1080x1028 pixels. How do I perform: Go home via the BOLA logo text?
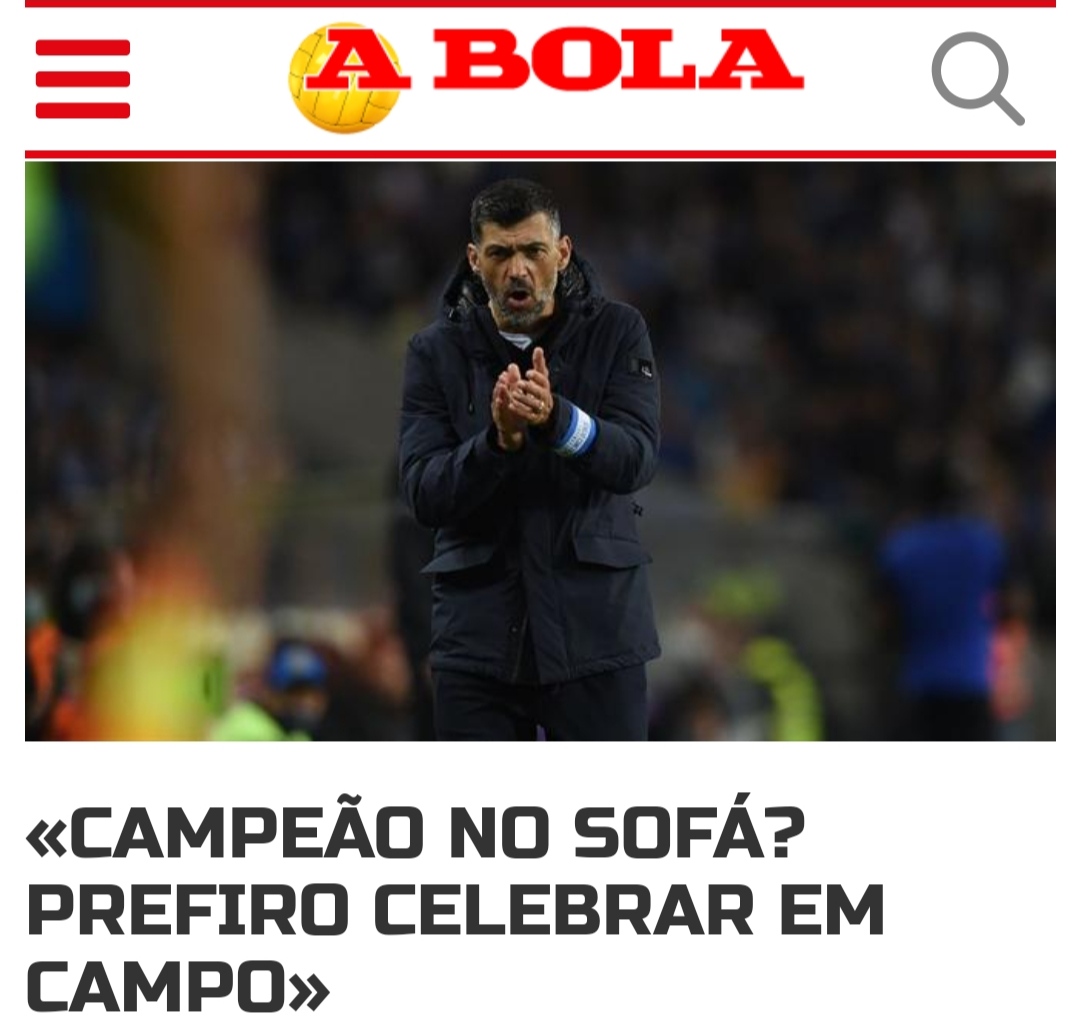[x=618, y=59]
